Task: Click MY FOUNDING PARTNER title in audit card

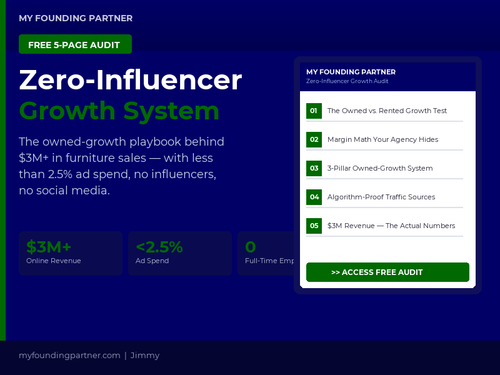Action: point(351,72)
